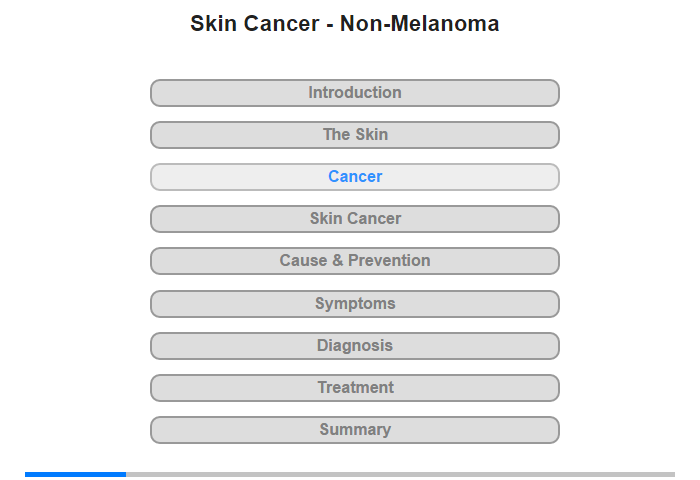The width and height of the screenshot is (700, 480).
Task: Pick The Skin chapter bar
Action: (355, 135)
